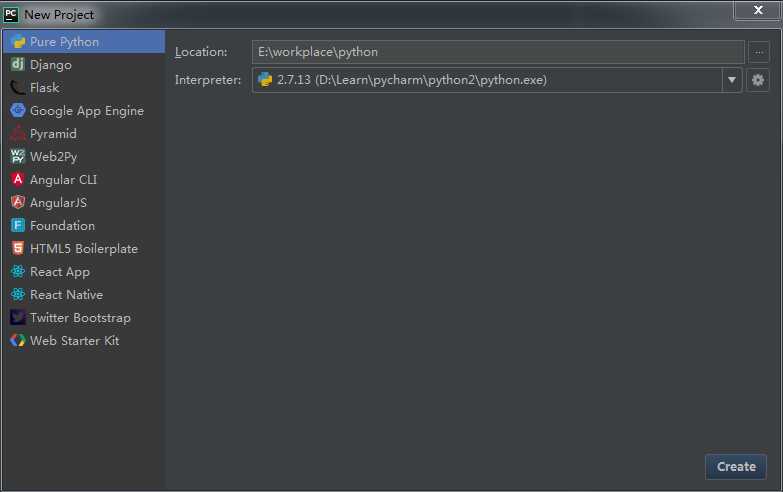Choose 'Angular CLI' text row
The image size is (783, 492).
coord(63,180)
